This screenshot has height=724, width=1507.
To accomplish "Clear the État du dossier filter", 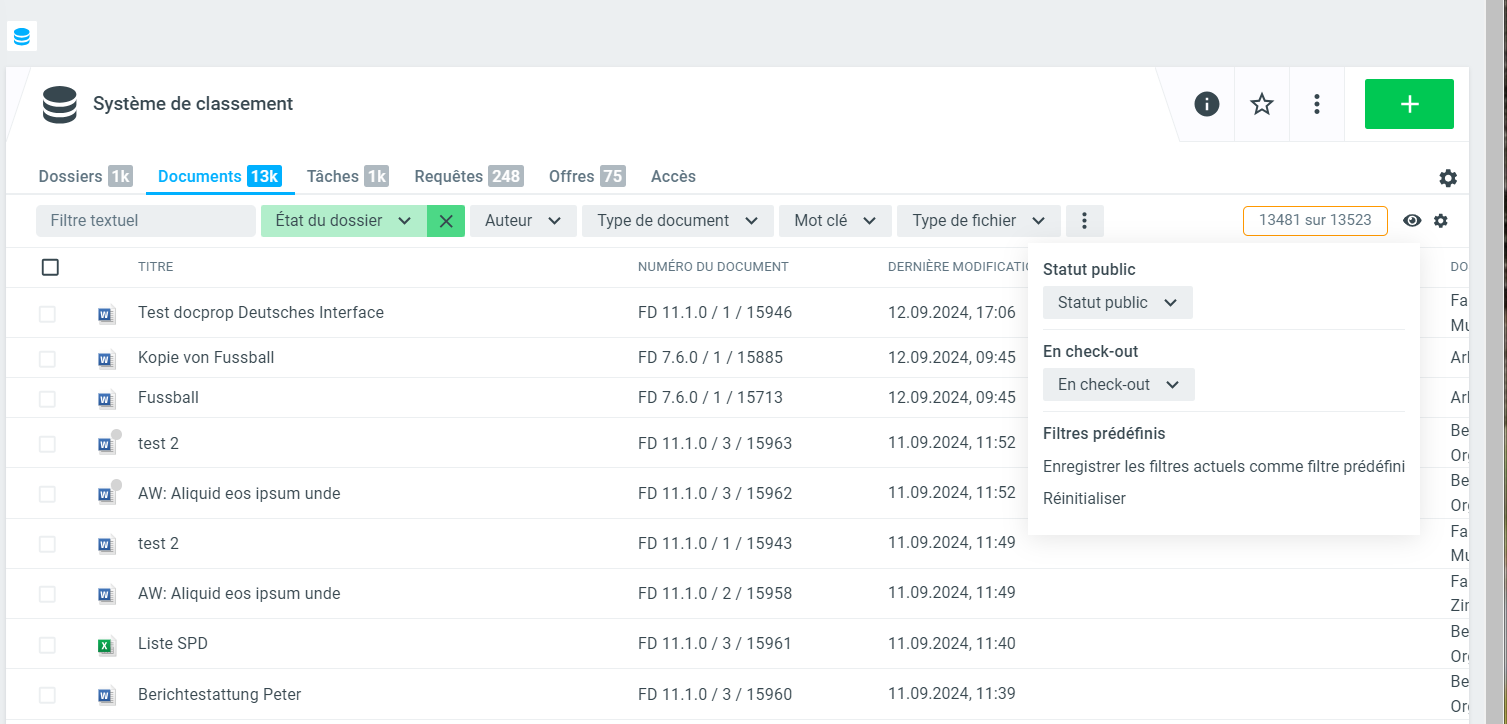I will pos(446,221).
